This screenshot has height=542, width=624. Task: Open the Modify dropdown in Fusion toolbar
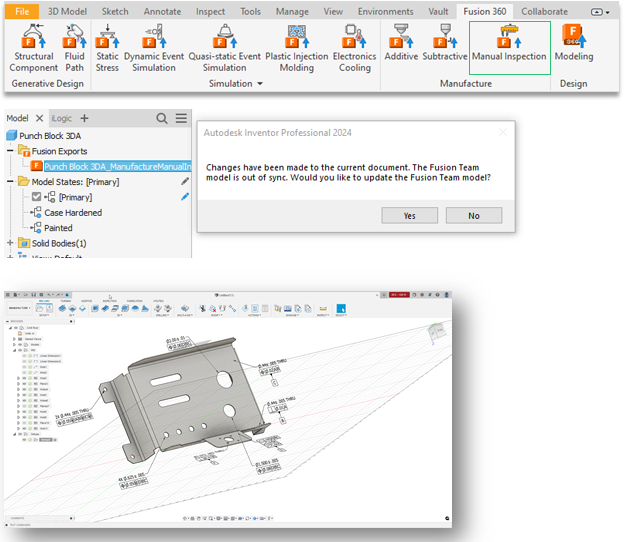216,315
